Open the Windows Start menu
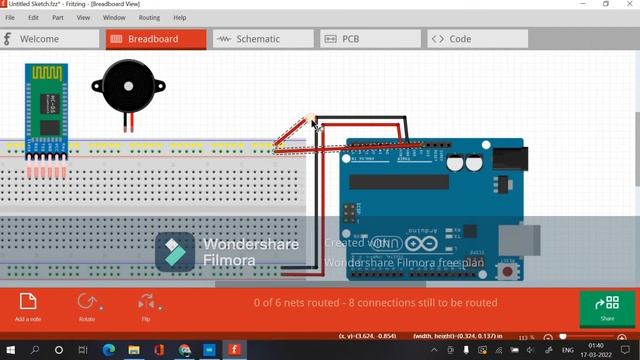This screenshot has height=360, width=640. coord(11,350)
